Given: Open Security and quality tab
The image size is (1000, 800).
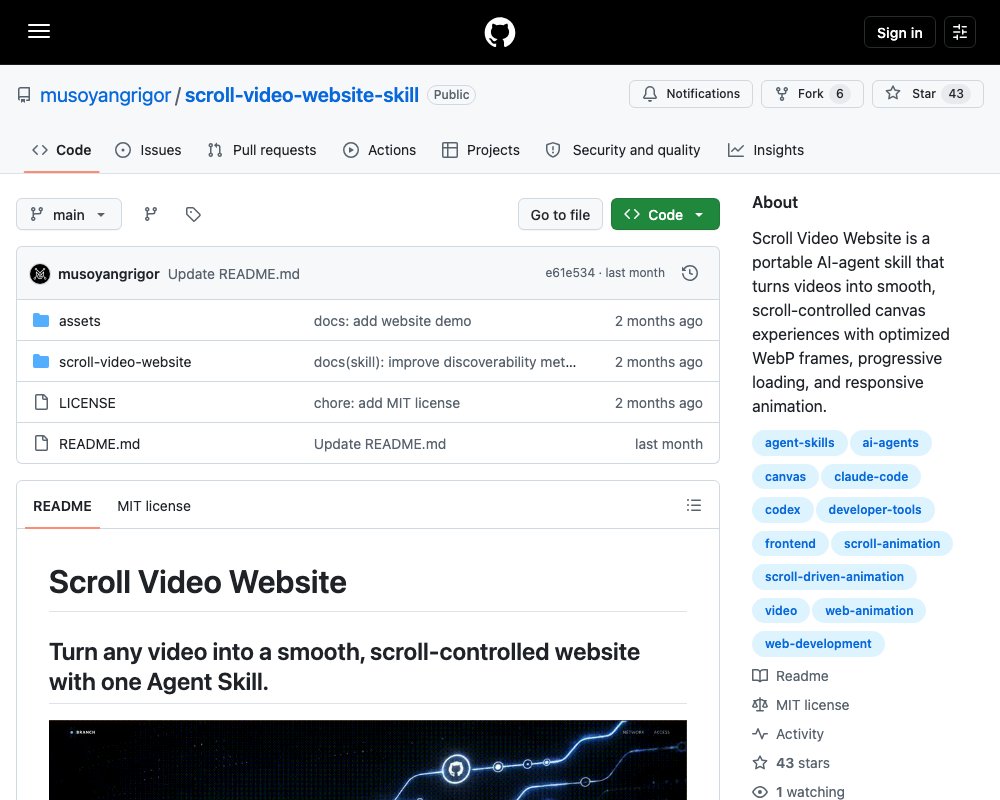Looking at the screenshot, I should 623,150.
